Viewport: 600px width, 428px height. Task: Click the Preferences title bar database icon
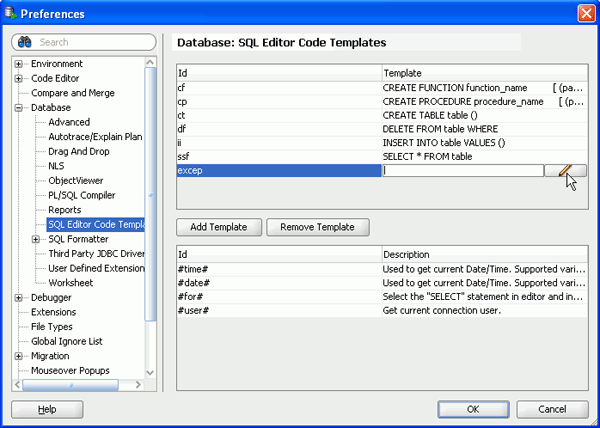[x=10, y=13]
